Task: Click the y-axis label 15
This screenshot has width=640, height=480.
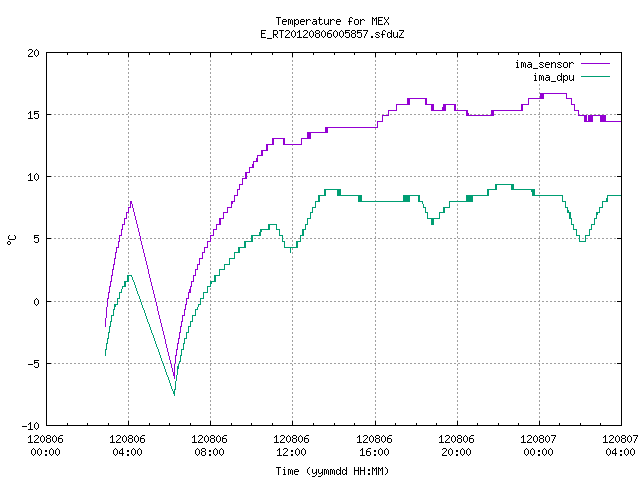Action: coord(33,115)
